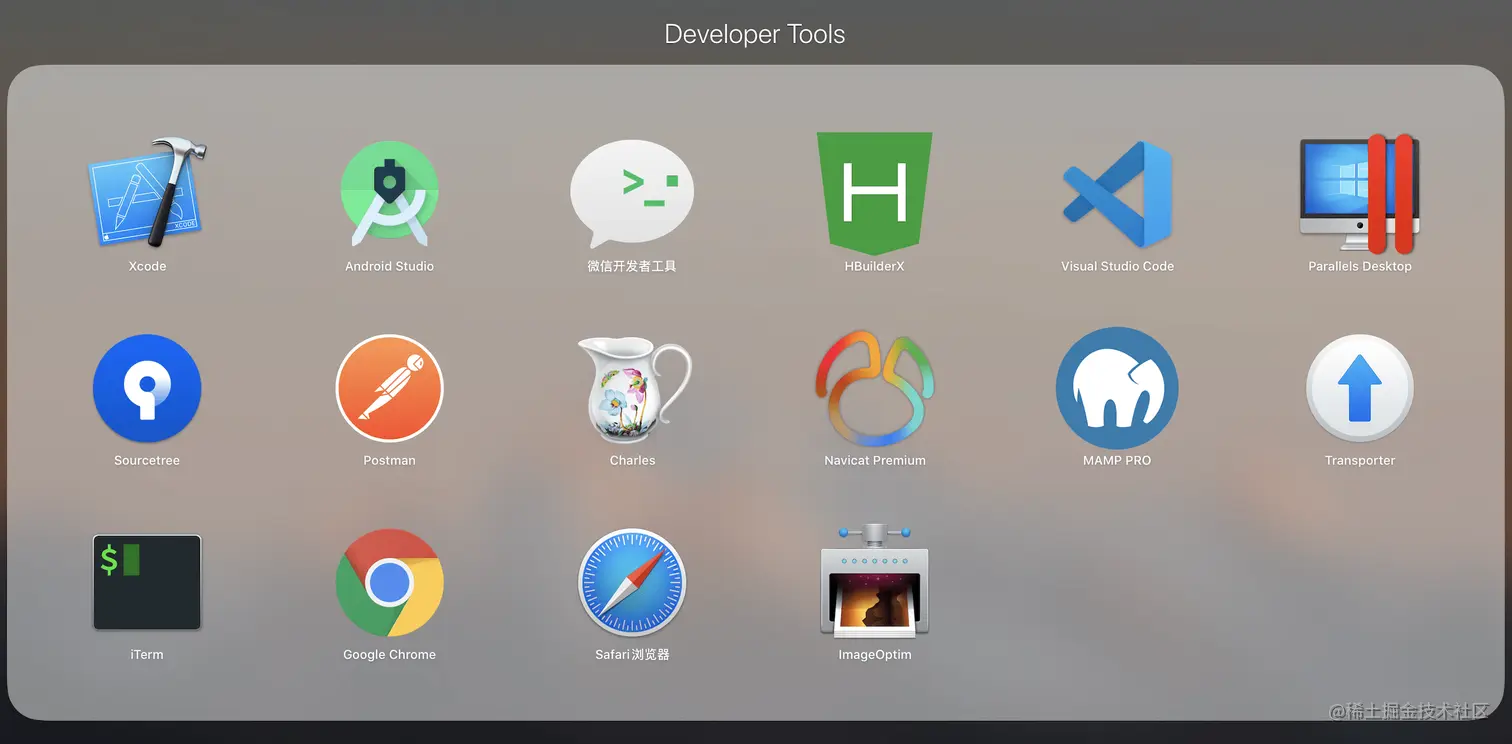Image resolution: width=1512 pixels, height=744 pixels.
Task: Launch HBuilderX via its green icon
Action: click(x=875, y=192)
